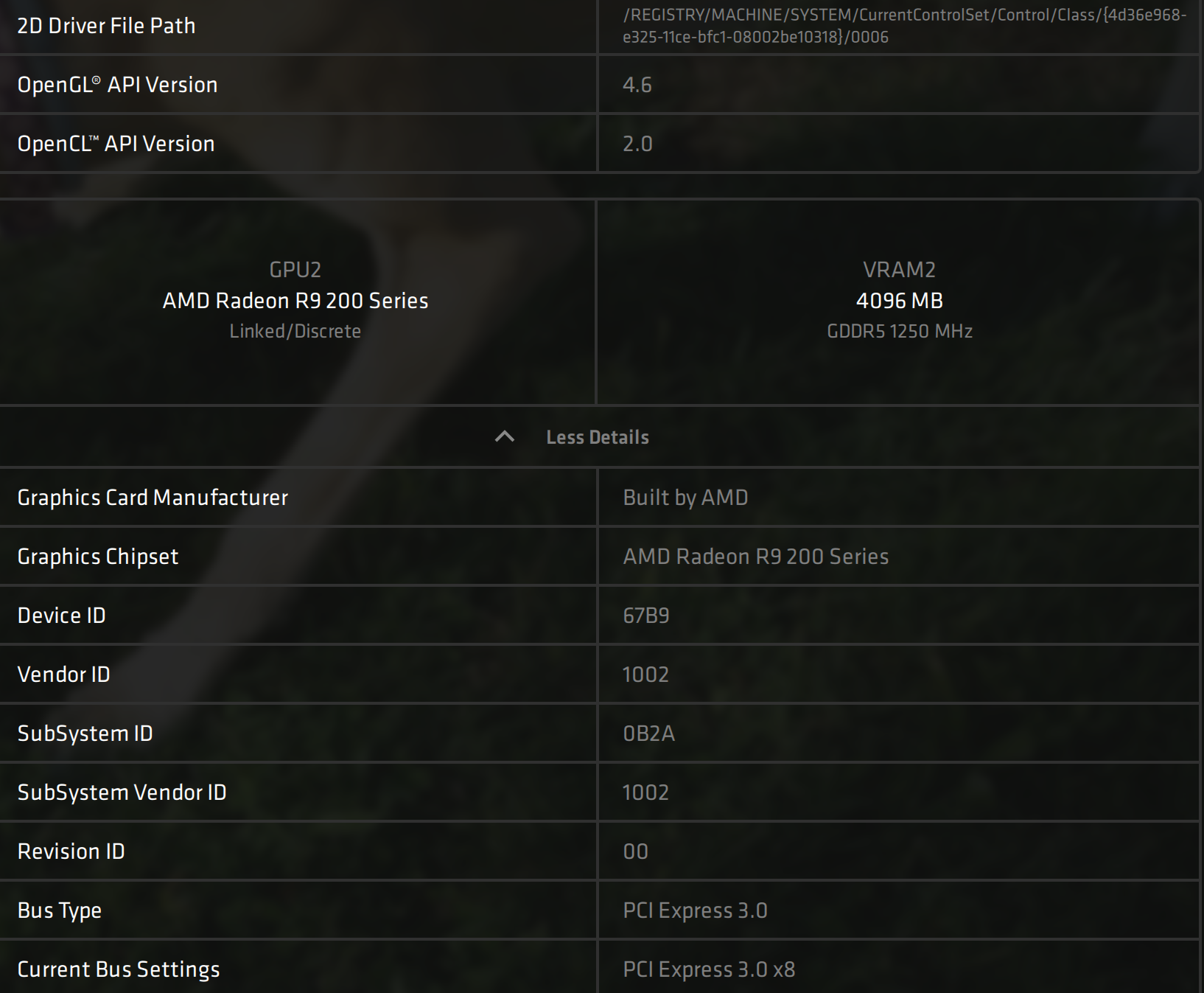Image resolution: width=1204 pixels, height=993 pixels.
Task: Select the SubSystem ID value 0B2A
Action: 648,734
